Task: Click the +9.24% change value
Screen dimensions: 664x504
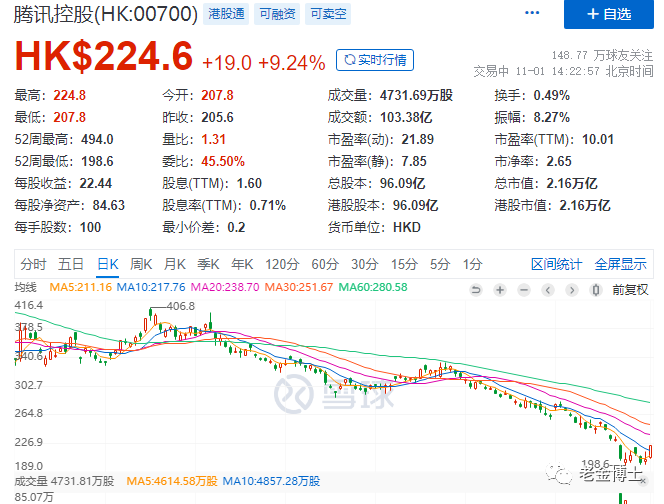Action: pos(292,63)
